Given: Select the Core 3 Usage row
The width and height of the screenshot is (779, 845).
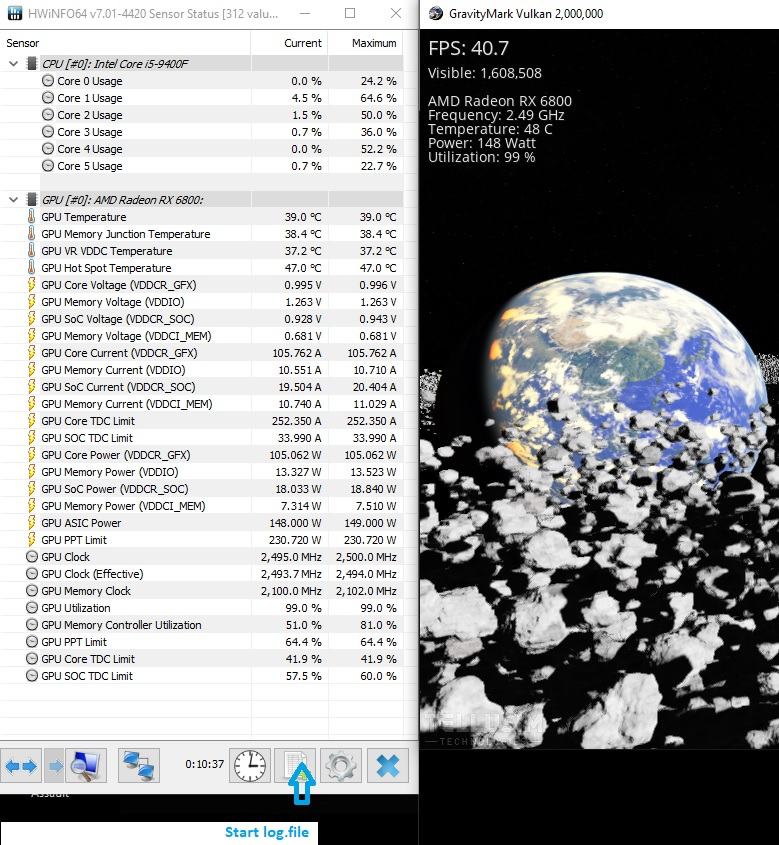Looking at the screenshot, I should point(201,132).
